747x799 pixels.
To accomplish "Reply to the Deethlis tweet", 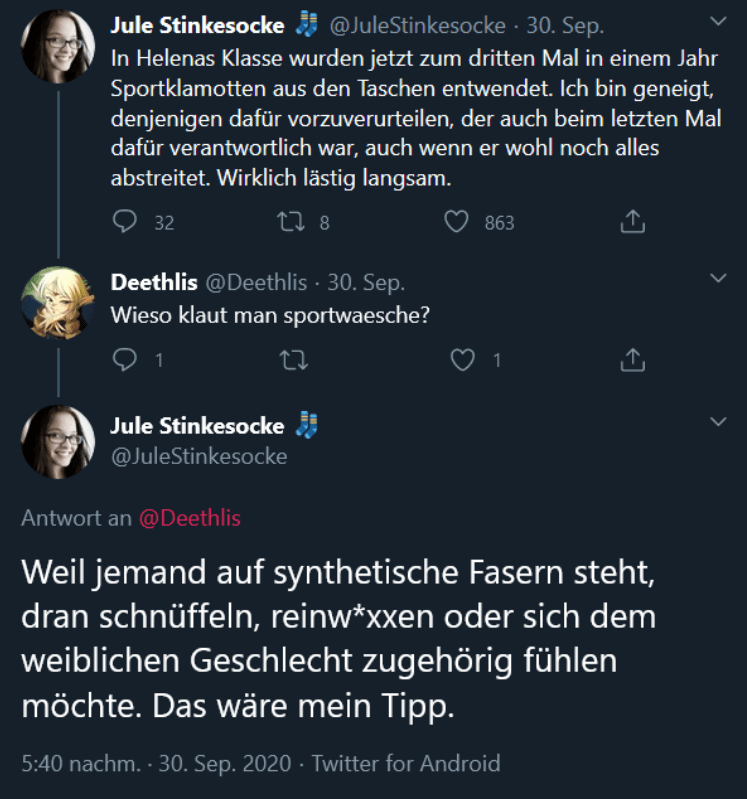I will [x=125, y=359].
